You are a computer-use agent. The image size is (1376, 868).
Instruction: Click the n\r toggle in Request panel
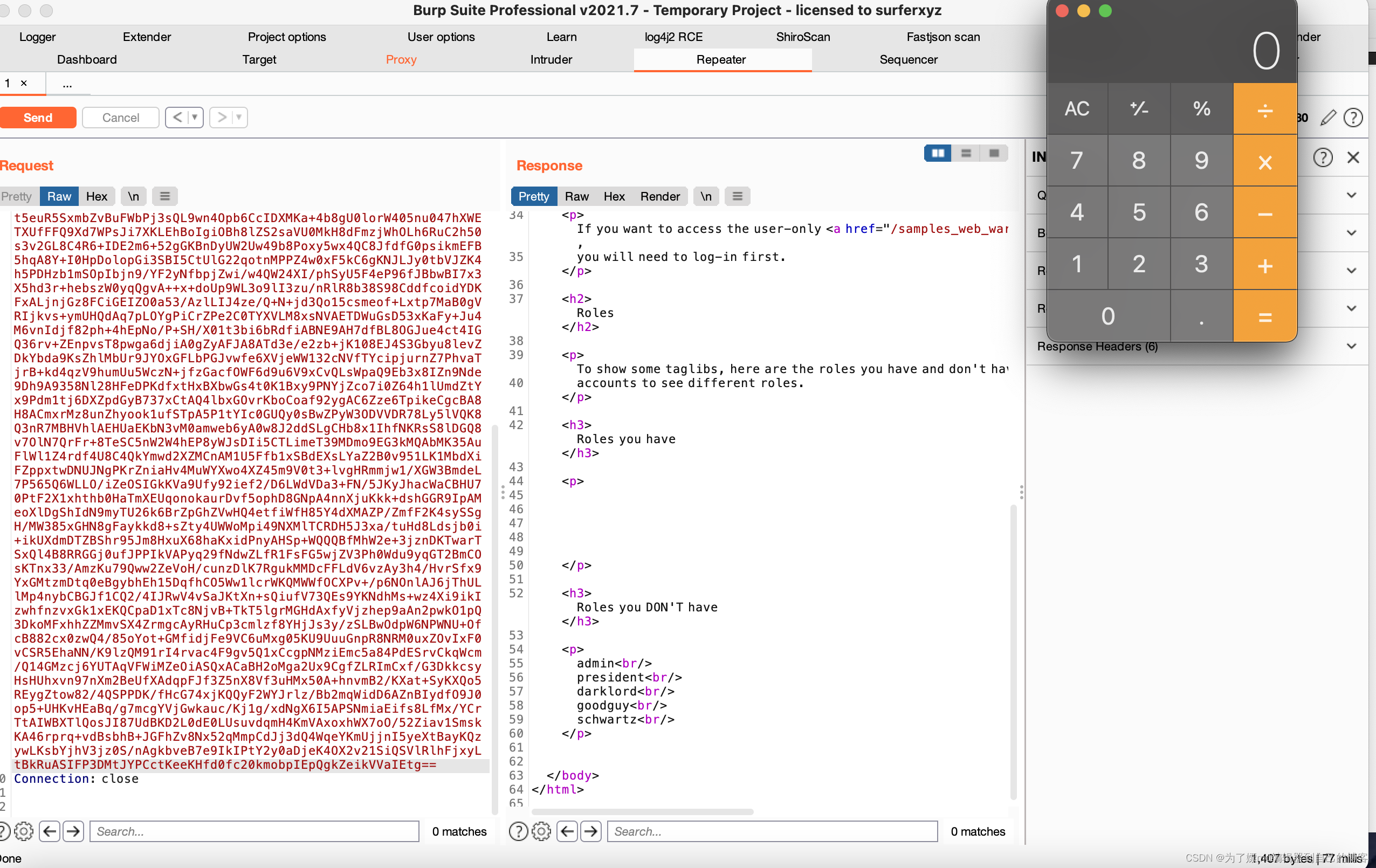(133, 195)
